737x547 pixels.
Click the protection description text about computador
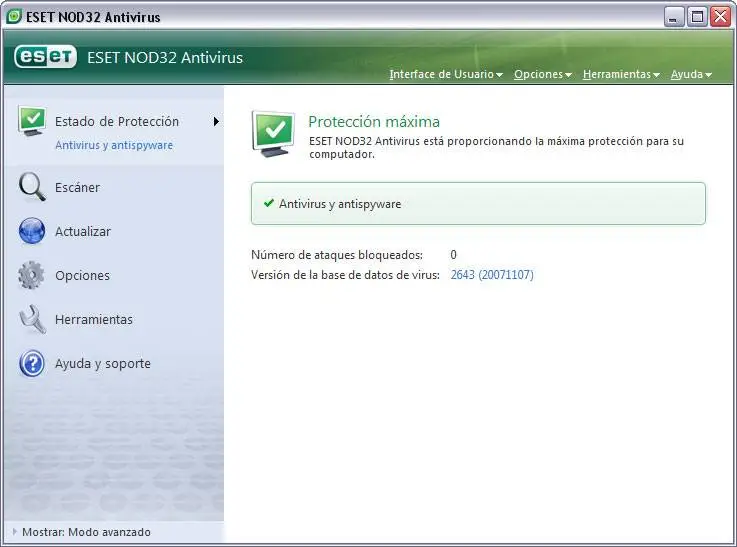click(496, 148)
